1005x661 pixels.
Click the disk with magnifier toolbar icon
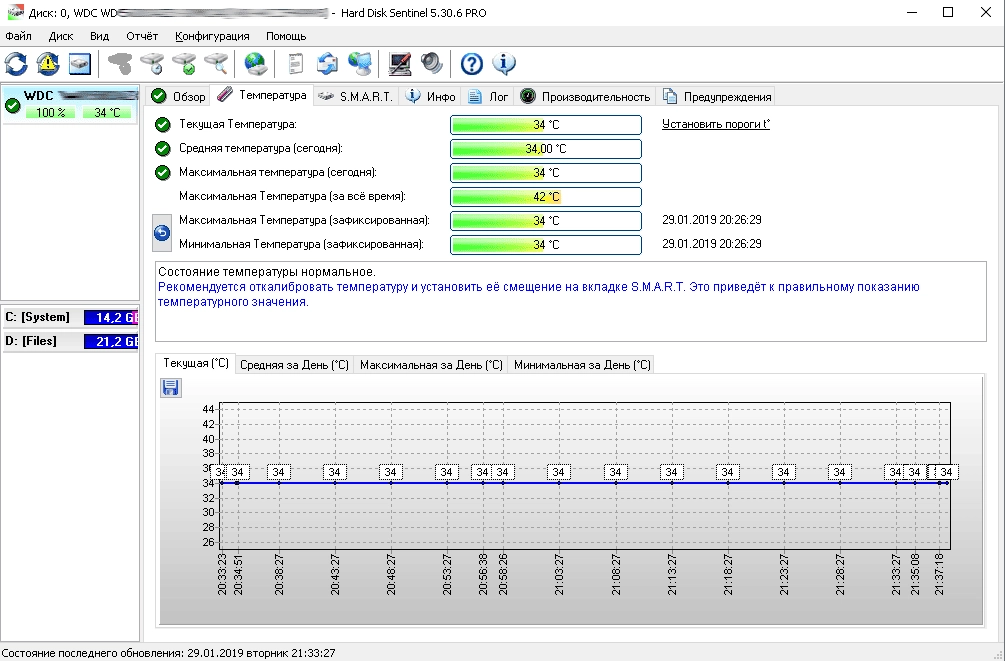coord(216,63)
